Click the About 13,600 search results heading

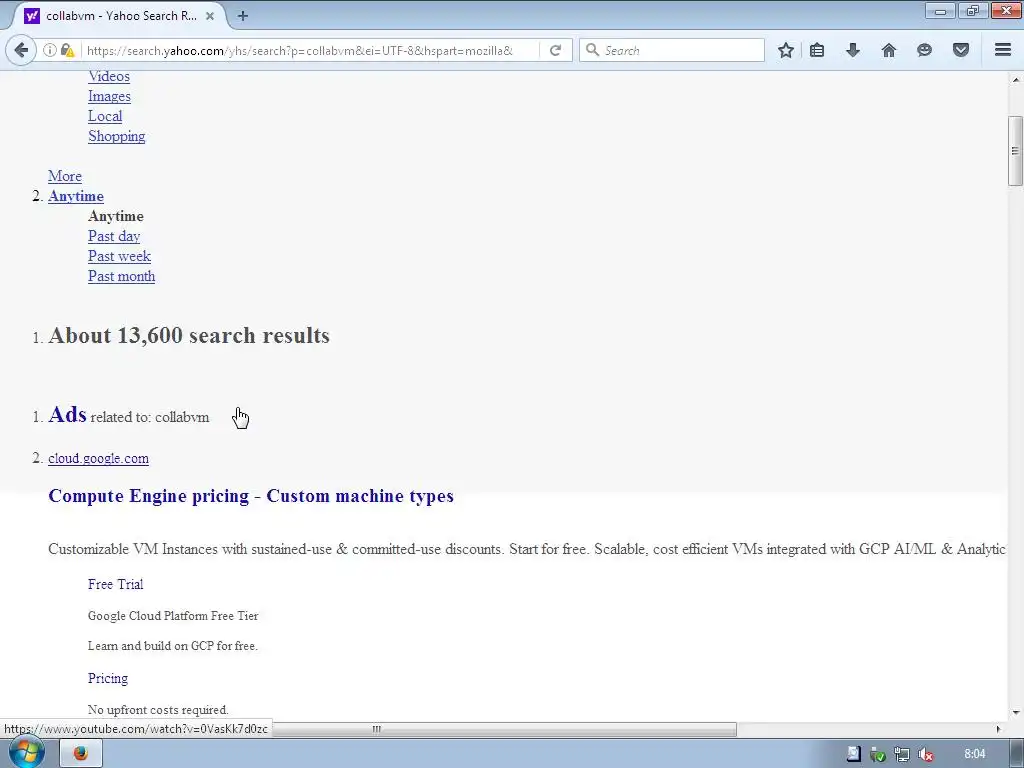click(189, 336)
